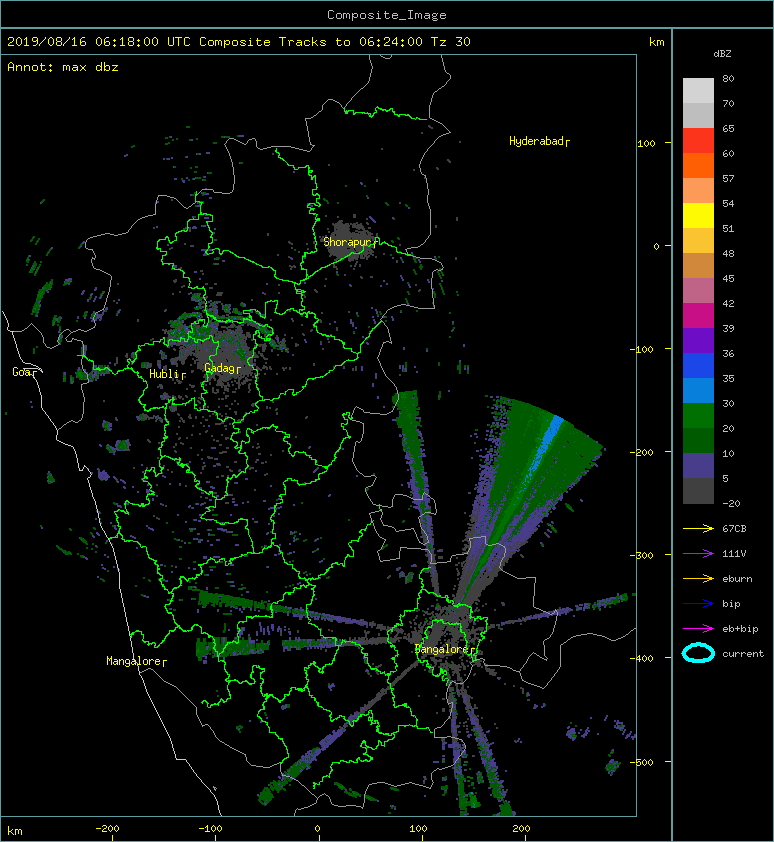Click the km unit label at the bottom left
Viewport: 774px width, 842px height.
15,831
